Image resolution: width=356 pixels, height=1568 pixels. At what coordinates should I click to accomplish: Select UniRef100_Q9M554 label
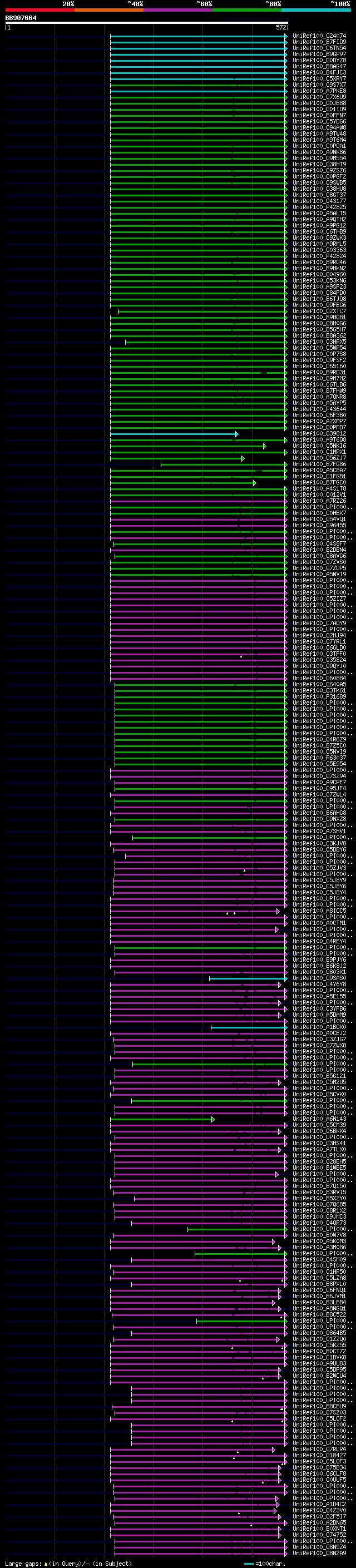(319, 159)
